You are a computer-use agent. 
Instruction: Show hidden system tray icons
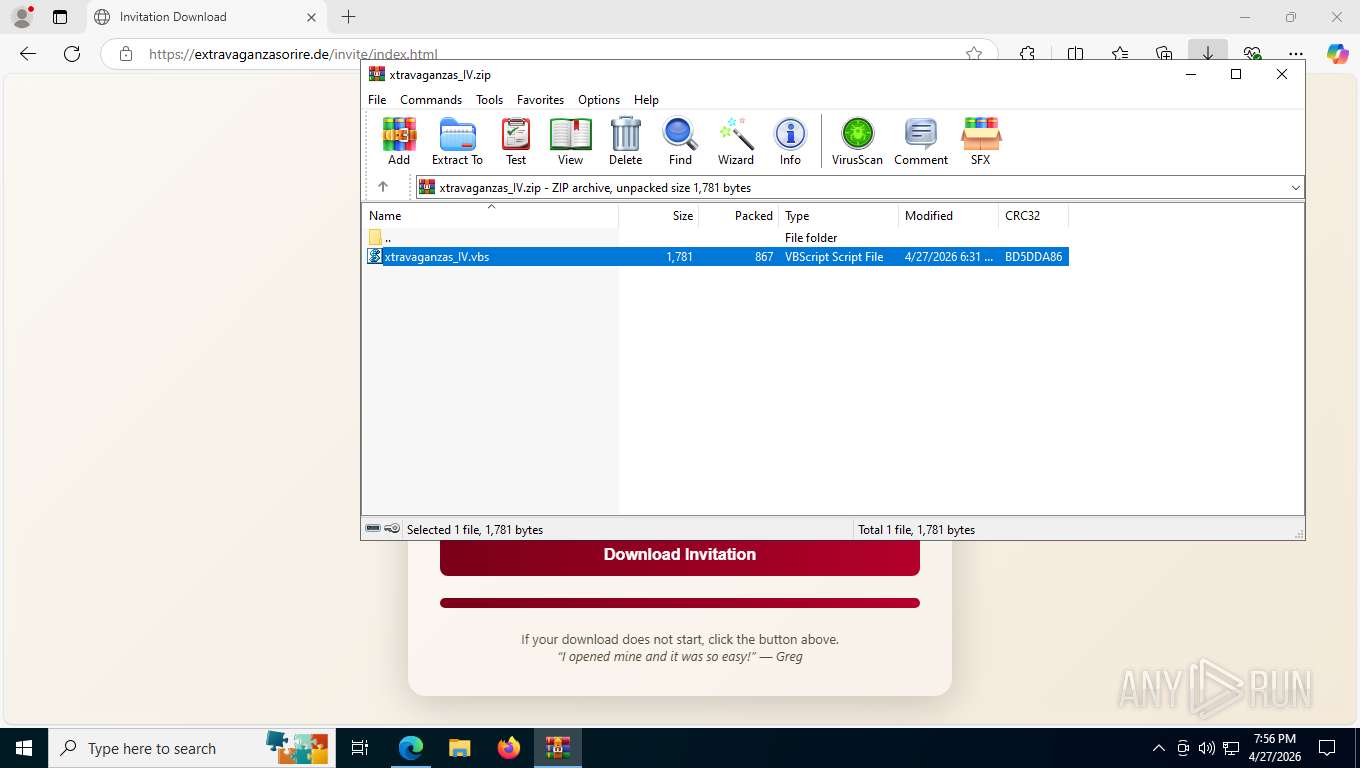1159,748
